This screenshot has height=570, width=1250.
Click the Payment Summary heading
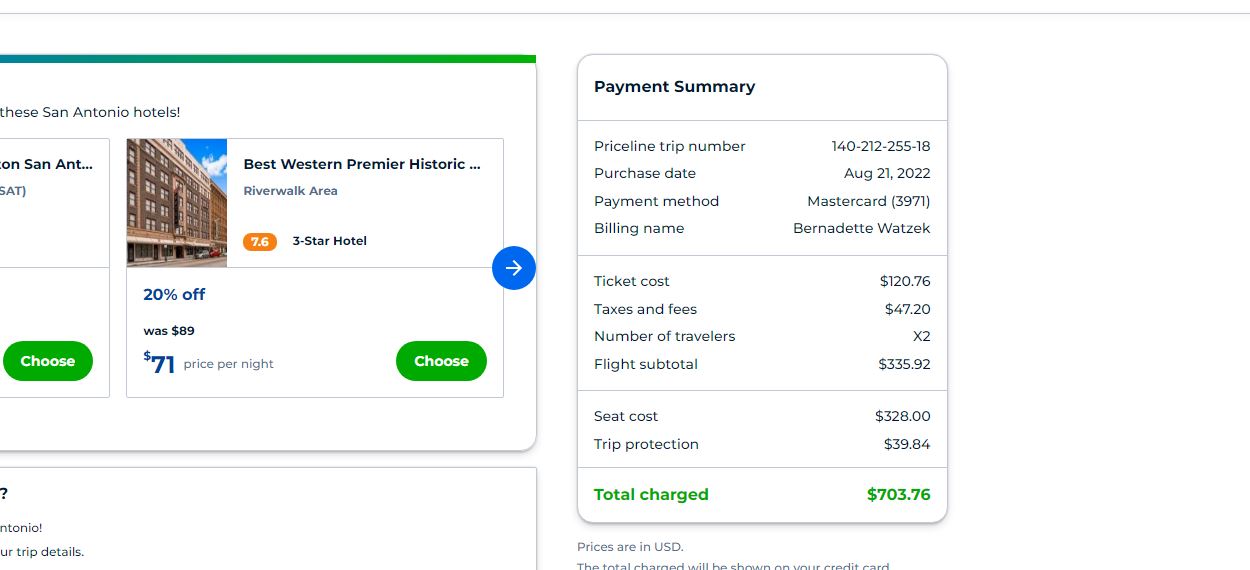pos(674,87)
